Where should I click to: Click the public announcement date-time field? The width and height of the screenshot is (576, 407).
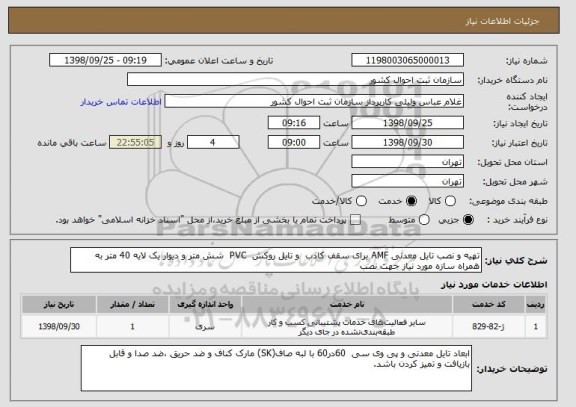(x=105, y=60)
